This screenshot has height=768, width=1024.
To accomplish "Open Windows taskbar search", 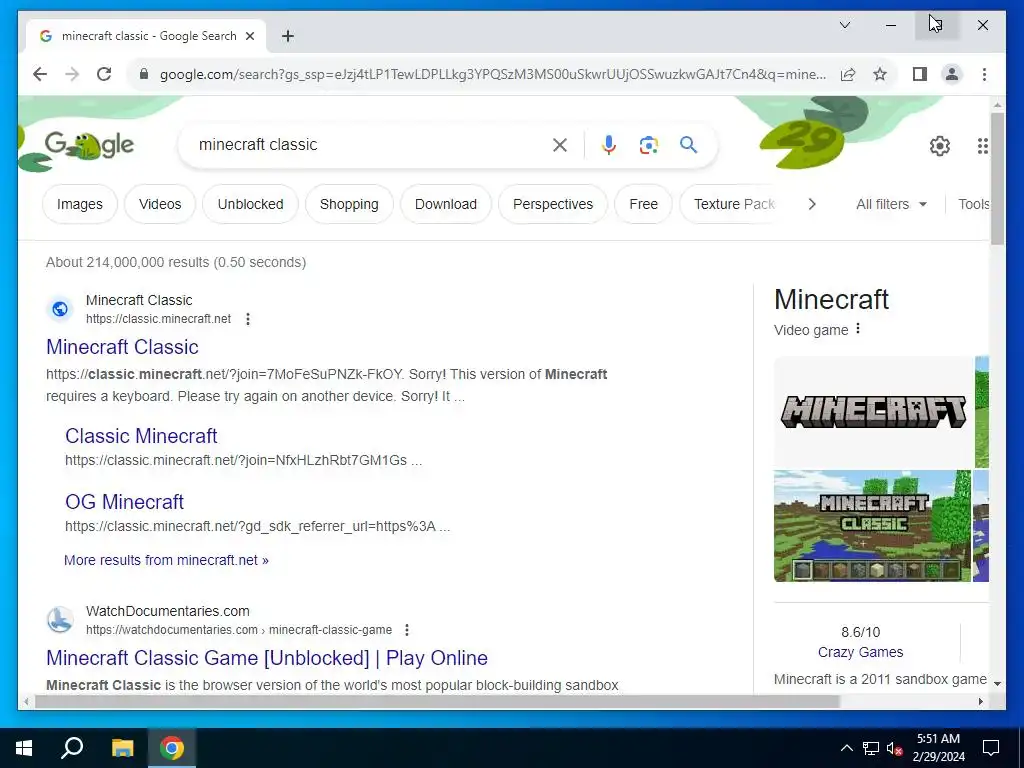I will click(x=72, y=748).
